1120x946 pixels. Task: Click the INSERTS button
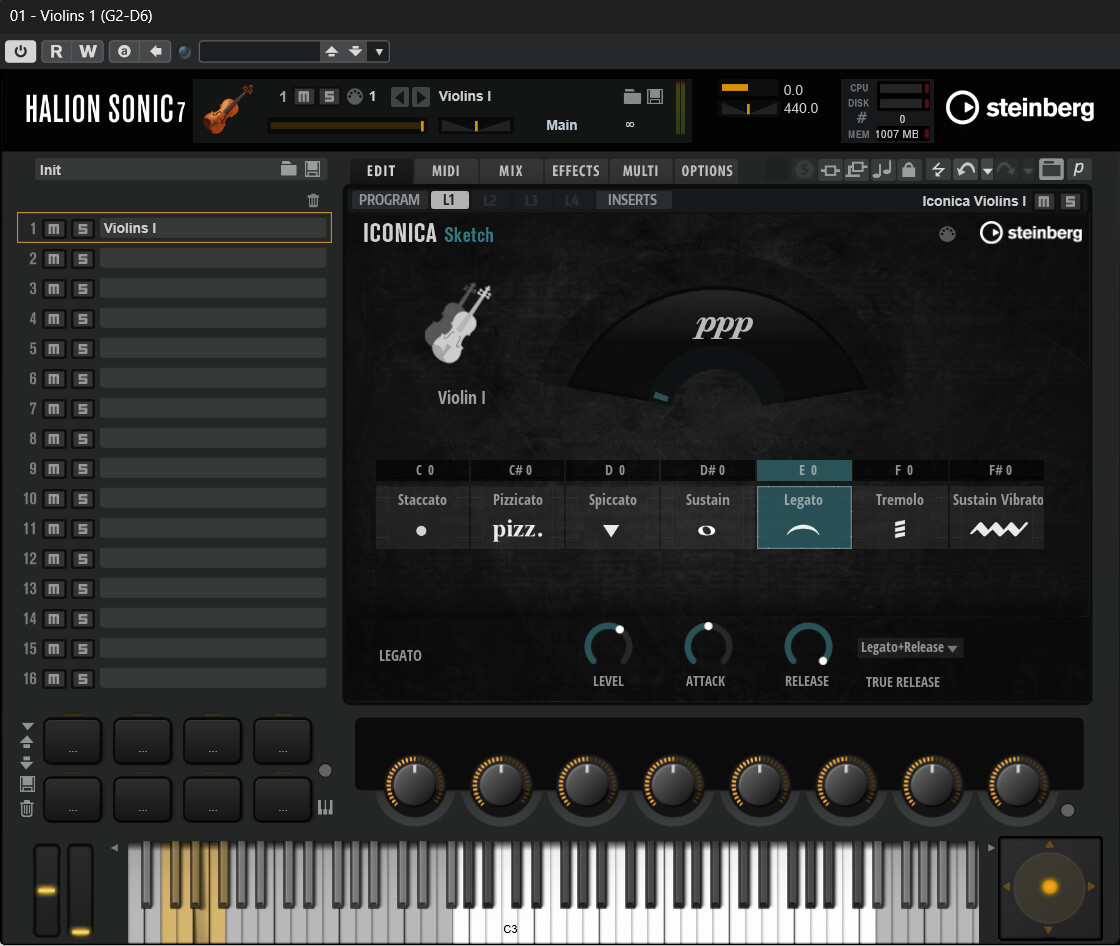[632, 200]
